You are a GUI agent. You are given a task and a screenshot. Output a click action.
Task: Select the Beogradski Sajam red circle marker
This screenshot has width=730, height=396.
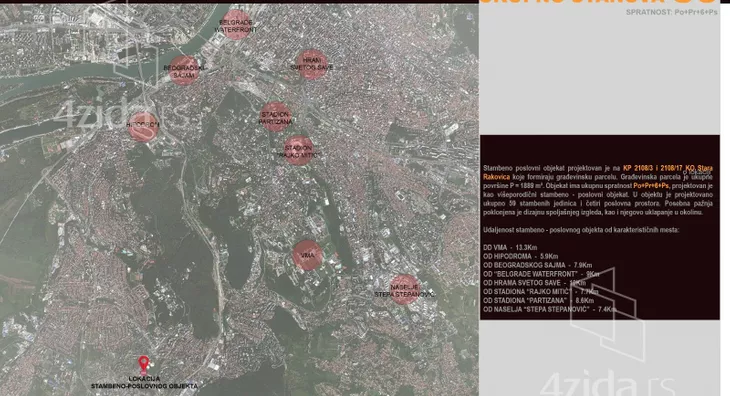point(184,71)
